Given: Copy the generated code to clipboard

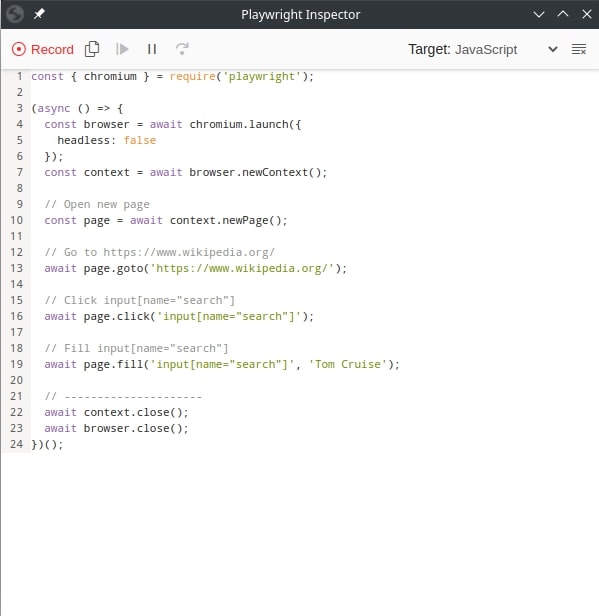Looking at the screenshot, I should [92, 49].
